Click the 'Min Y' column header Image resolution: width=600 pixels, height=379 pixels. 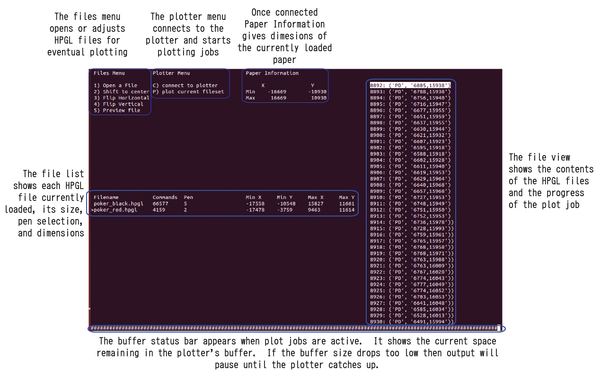(x=285, y=198)
